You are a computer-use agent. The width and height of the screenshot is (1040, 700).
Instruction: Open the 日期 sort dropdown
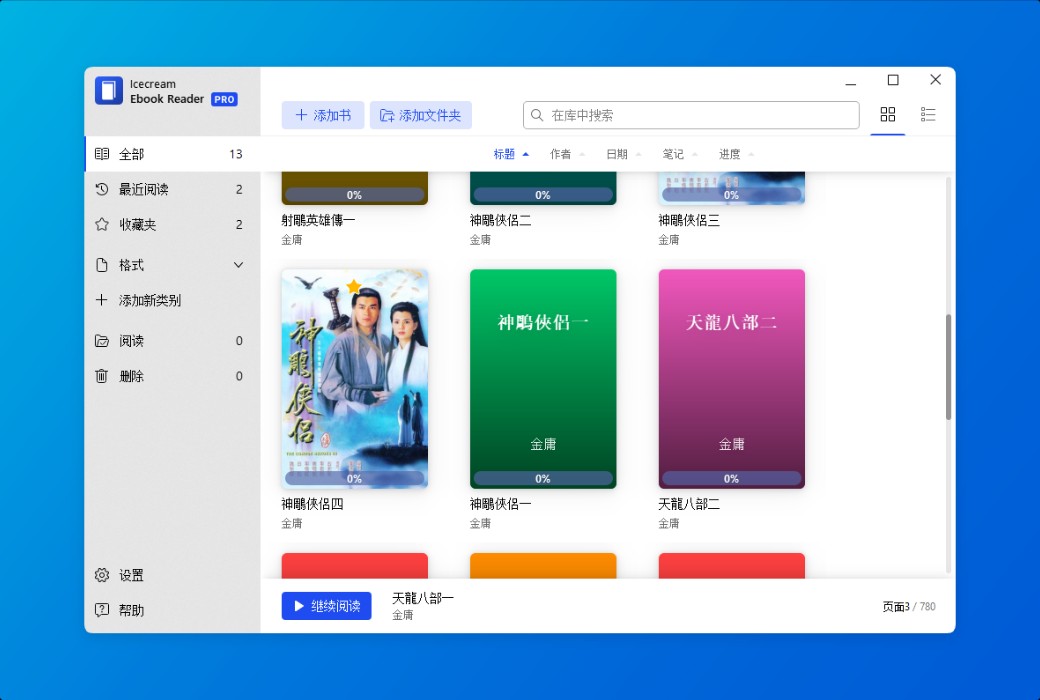click(x=620, y=153)
